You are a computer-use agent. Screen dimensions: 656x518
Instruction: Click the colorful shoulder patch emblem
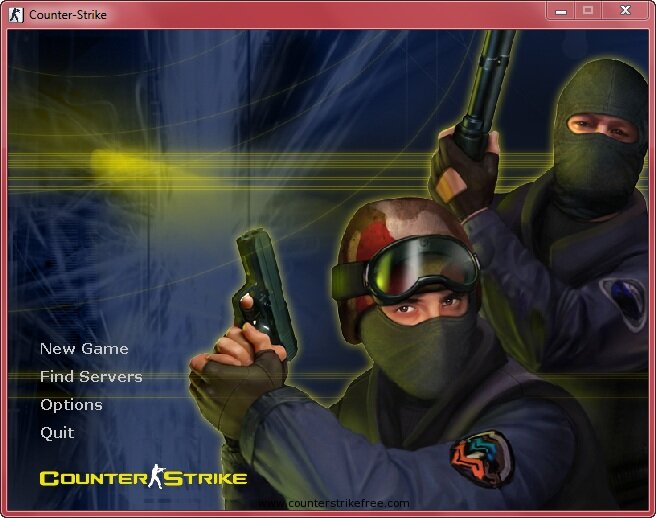tap(480, 459)
